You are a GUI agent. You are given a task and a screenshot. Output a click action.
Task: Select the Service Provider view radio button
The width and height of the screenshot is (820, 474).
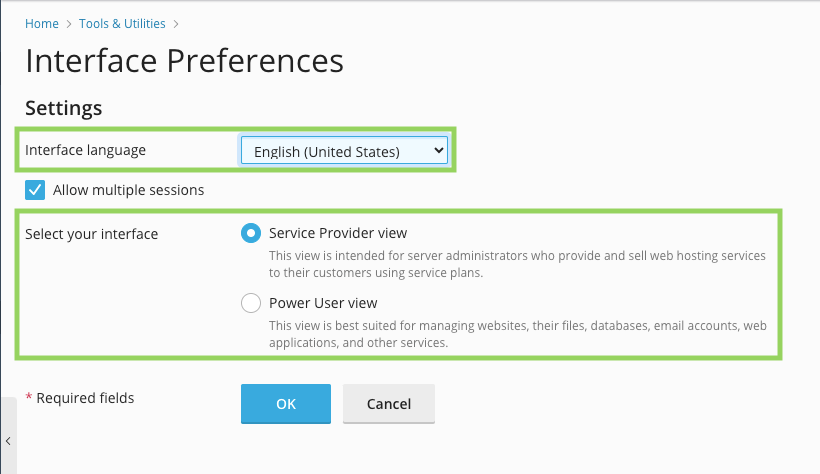coord(251,233)
